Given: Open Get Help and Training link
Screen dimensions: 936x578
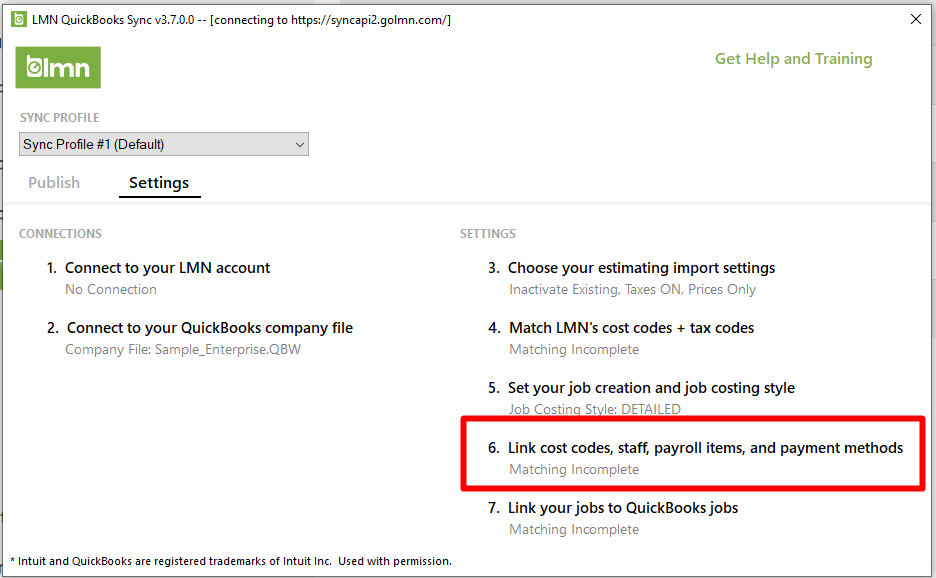Looking at the screenshot, I should [793, 59].
